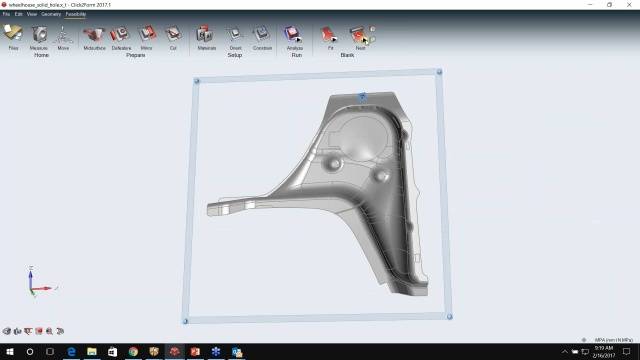Open the Geometry menu
Viewport: 640px width, 360px height.
(x=51, y=14)
